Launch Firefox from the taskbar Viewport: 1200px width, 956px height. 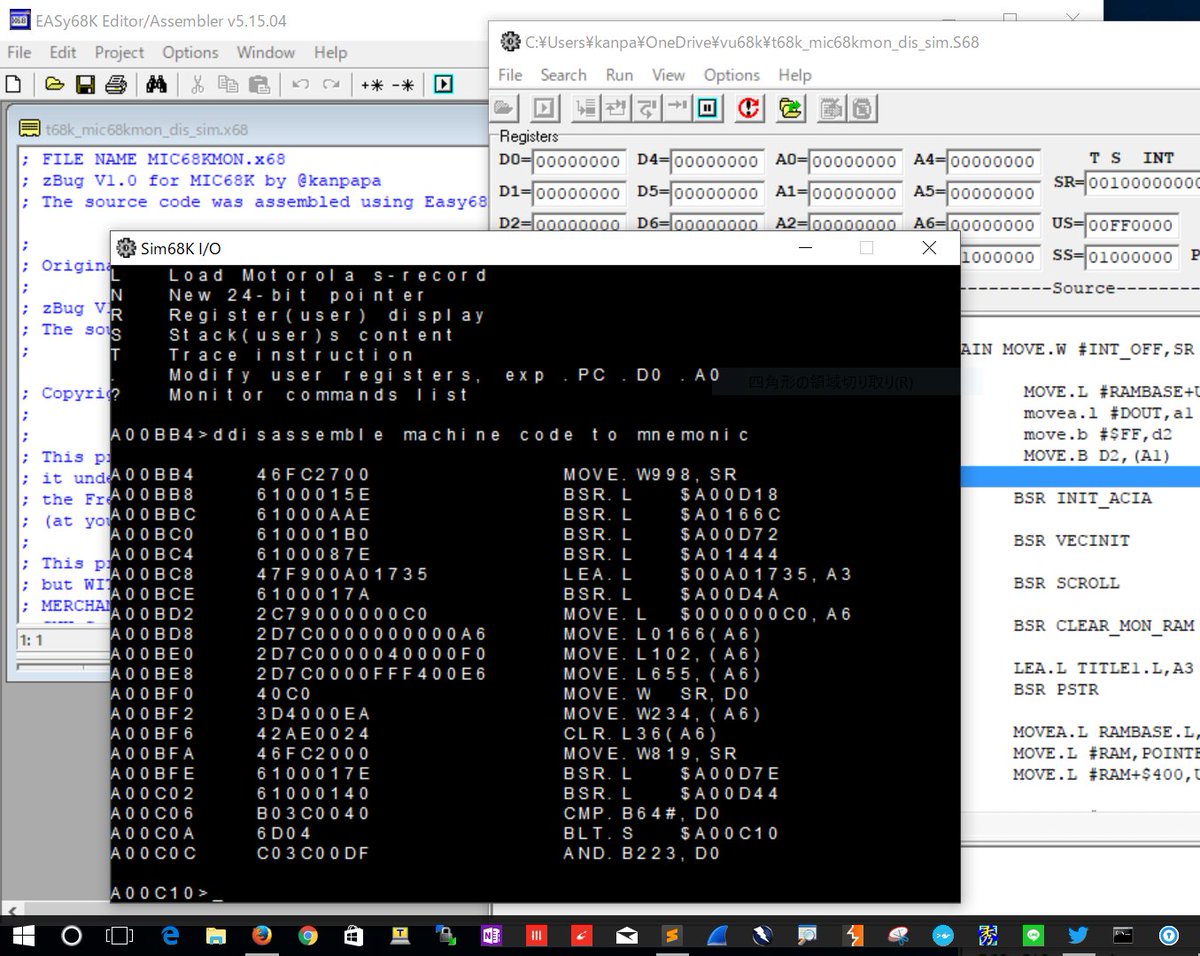click(262, 936)
